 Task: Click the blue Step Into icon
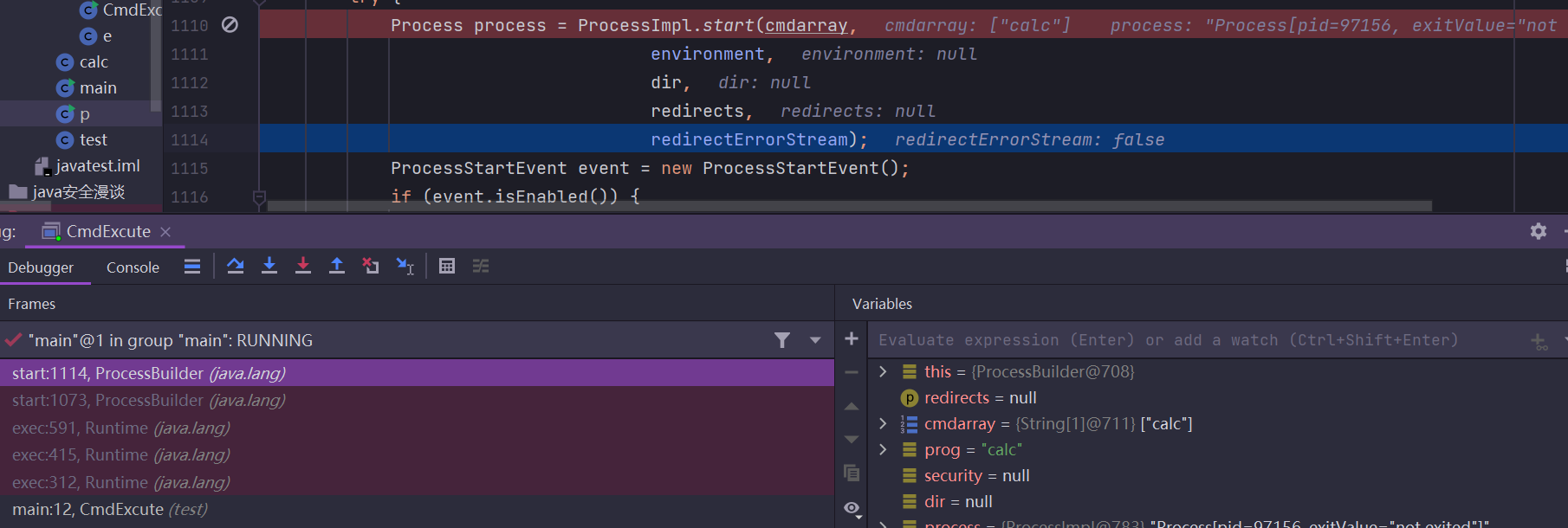(x=269, y=266)
